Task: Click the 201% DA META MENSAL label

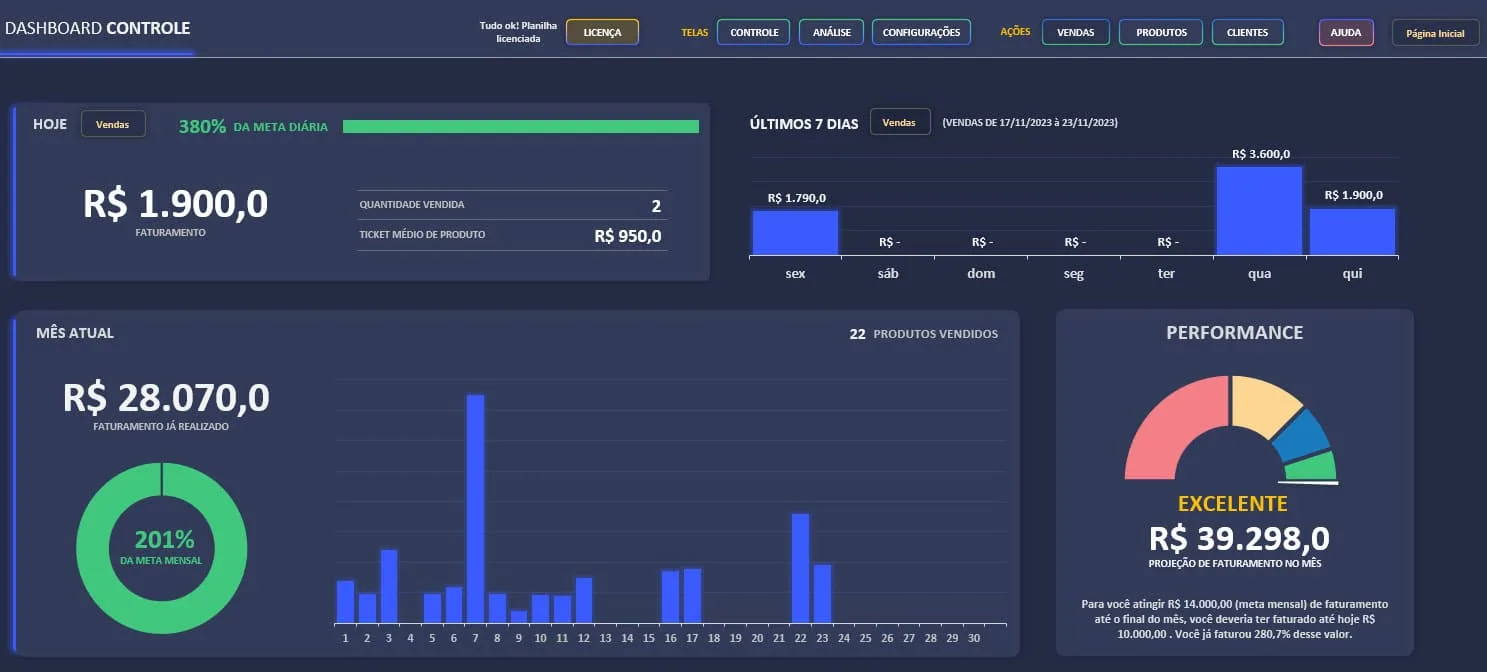Action: (163, 546)
